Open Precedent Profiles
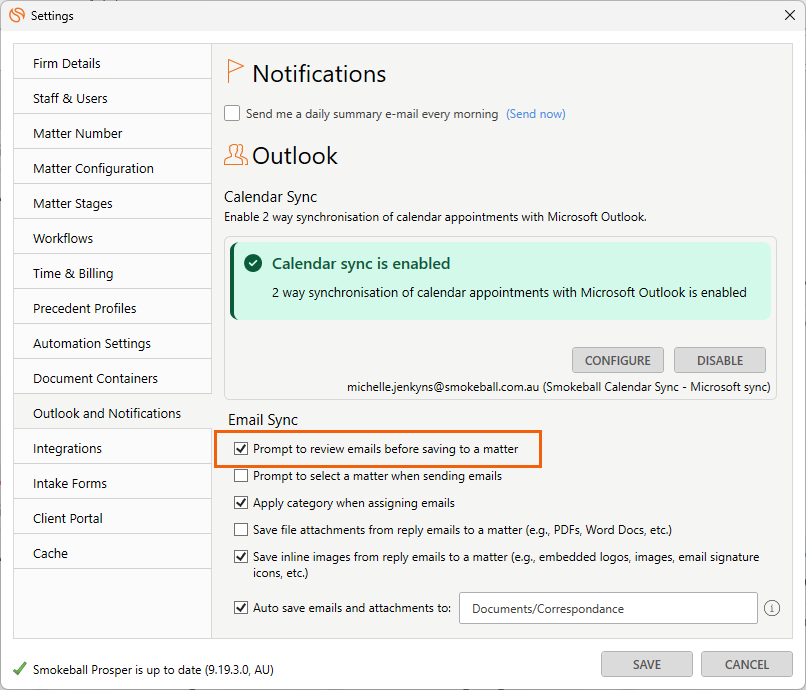Screen dimensions: 806x690 113,308
